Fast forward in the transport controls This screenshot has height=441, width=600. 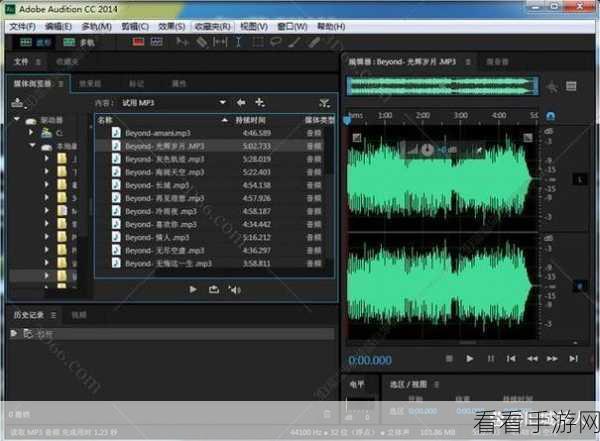click(552, 359)
